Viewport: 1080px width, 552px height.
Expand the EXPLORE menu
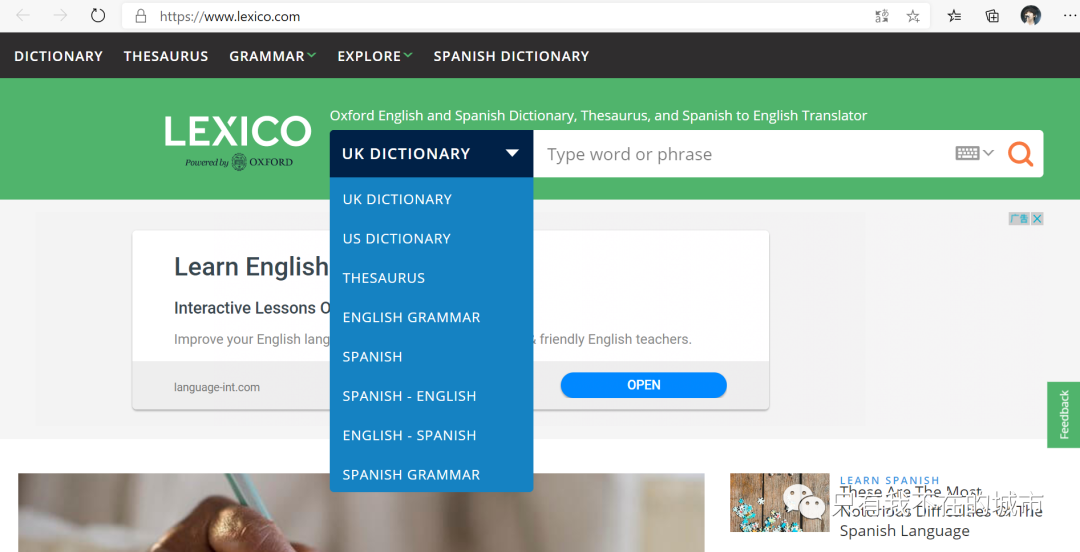375,56
